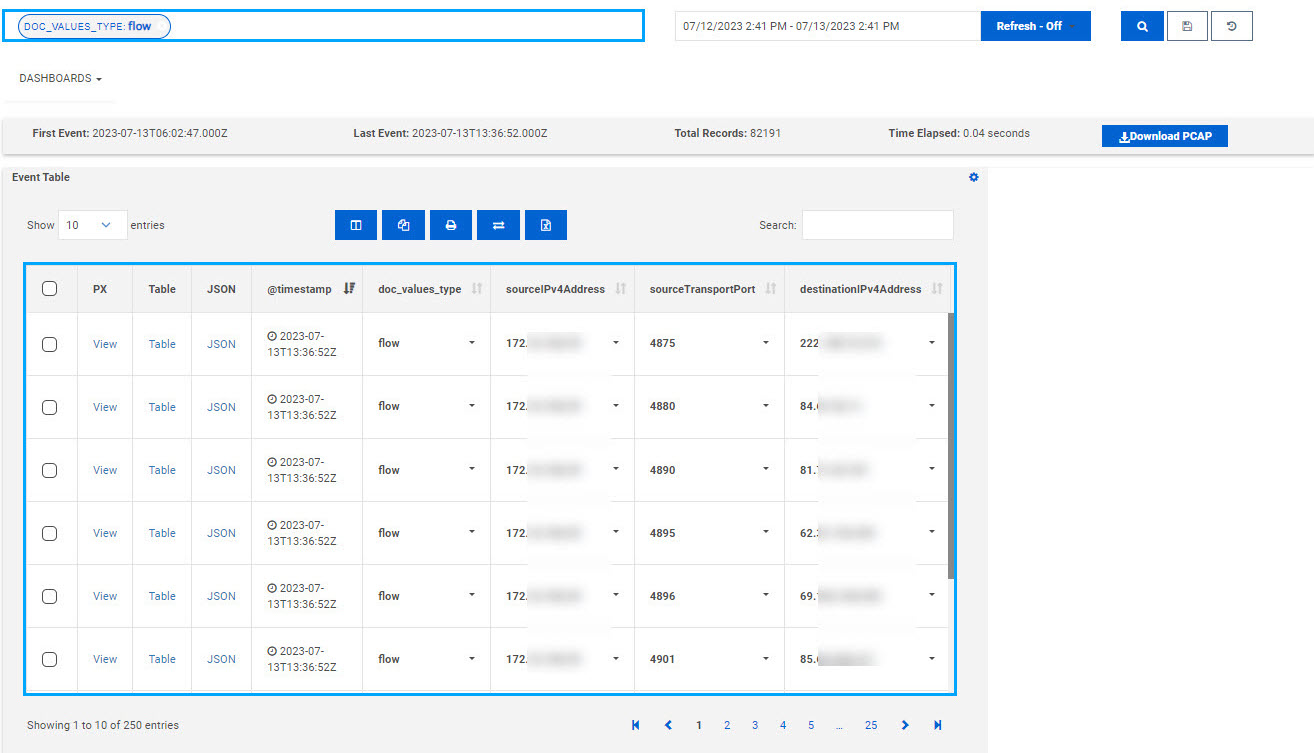
Task: Click the table Search input field
Action: (x=878, y=225)
